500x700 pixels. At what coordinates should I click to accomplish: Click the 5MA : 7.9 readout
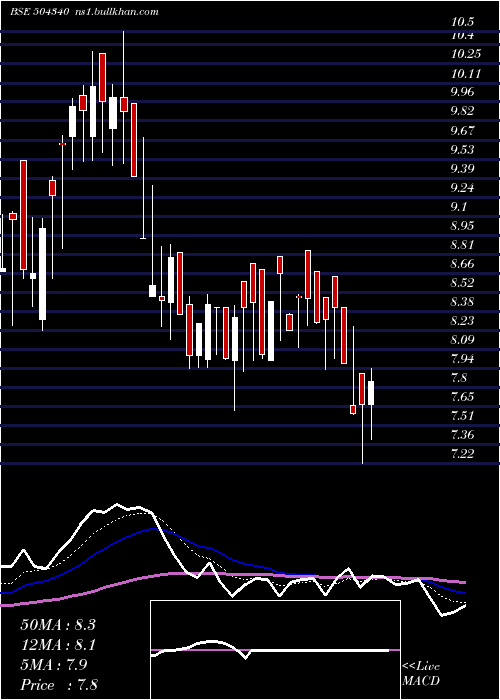[54, 665]
